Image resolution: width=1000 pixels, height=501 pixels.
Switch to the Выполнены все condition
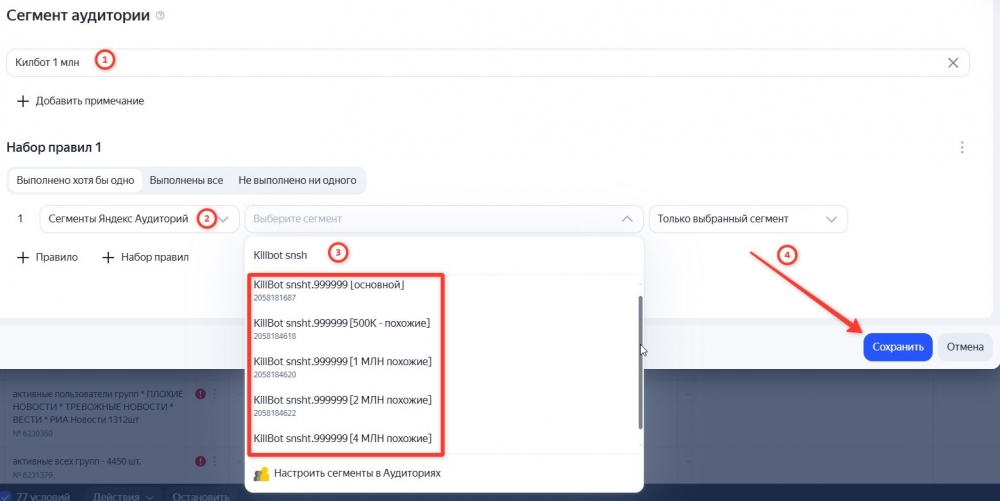[186, 180]
